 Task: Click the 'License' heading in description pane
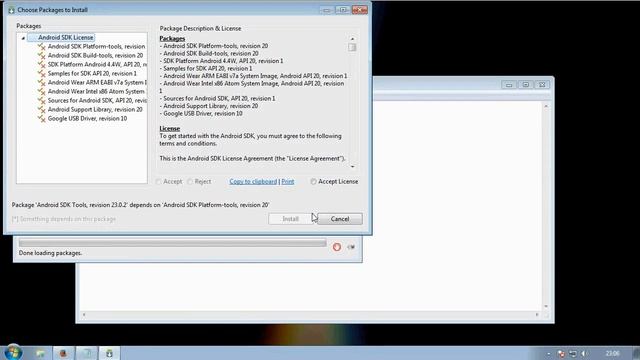[x=170, y=129]
